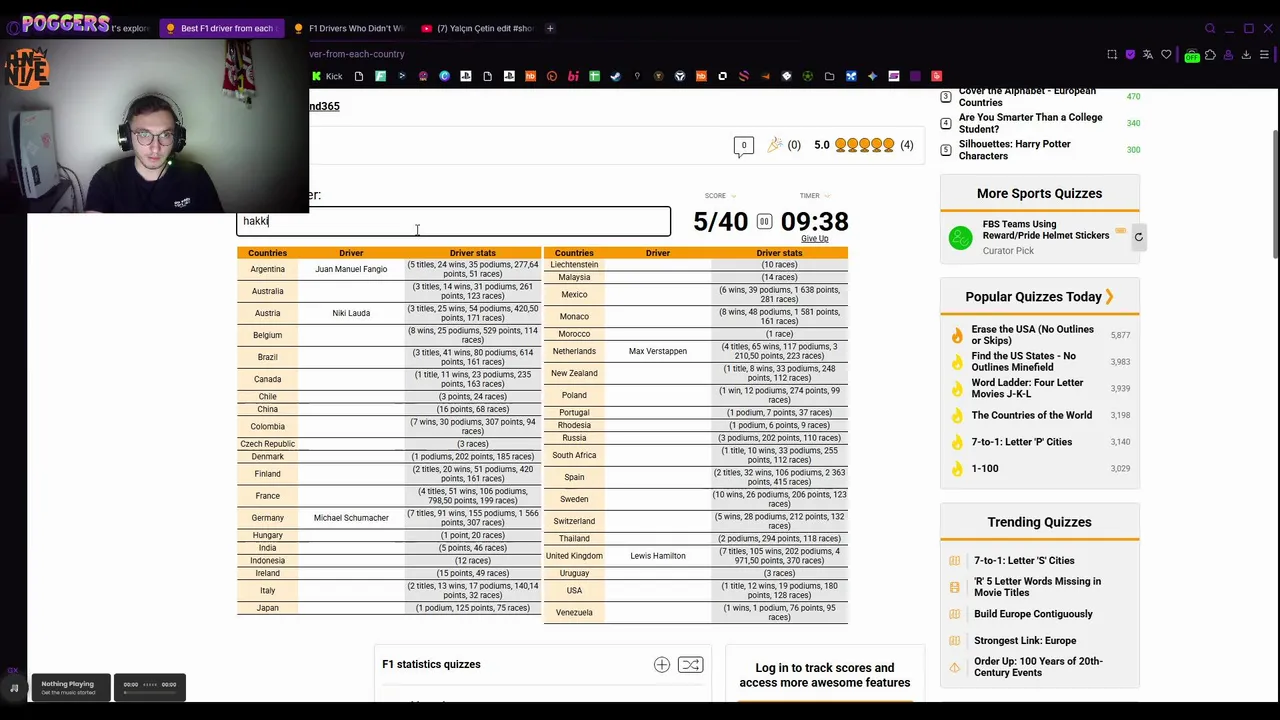Viewport: 1280px width, 720px height.
Task: Click the Finland country cell
Action: [267, 474]
